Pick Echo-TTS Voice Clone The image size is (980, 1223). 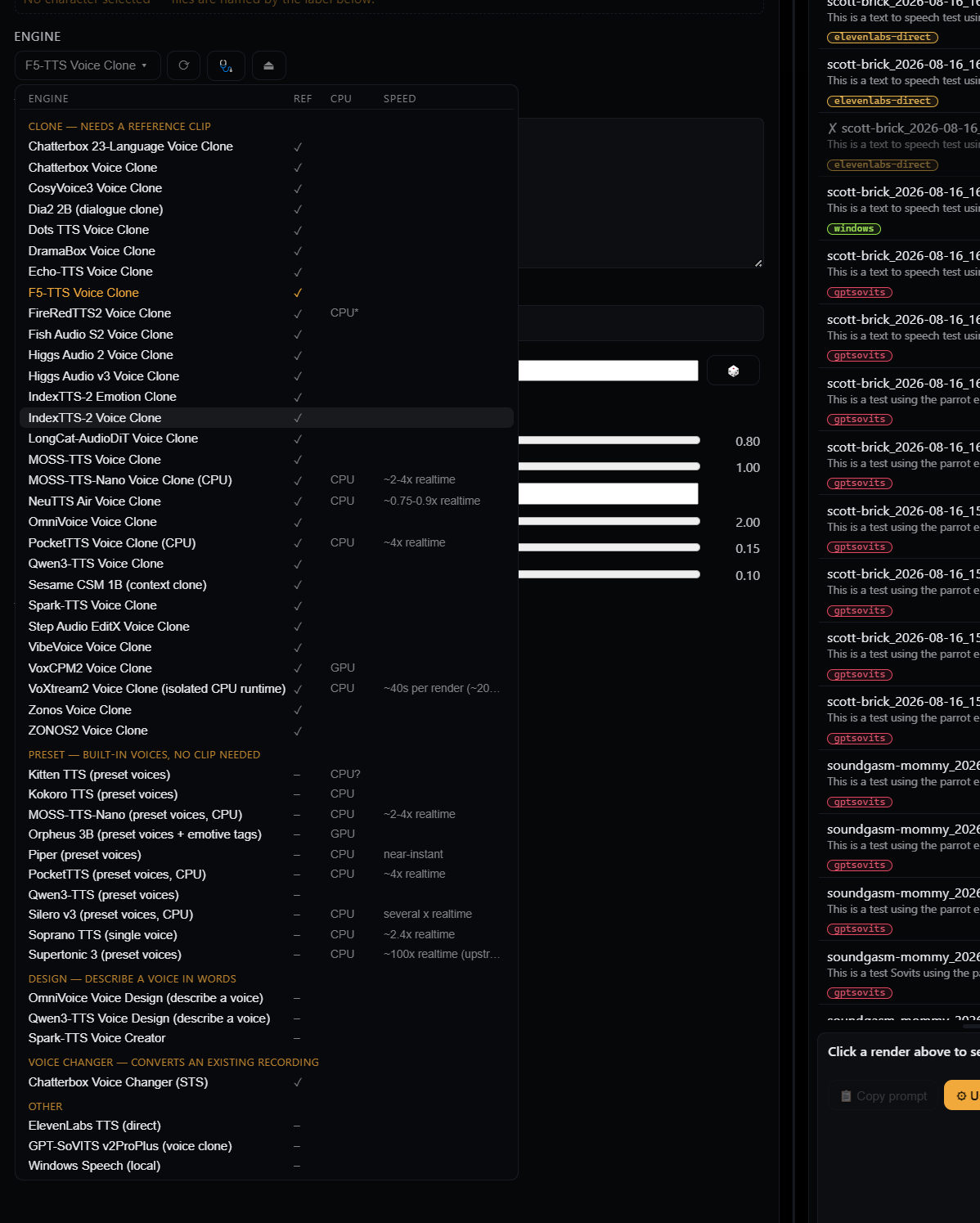point(267,272)
